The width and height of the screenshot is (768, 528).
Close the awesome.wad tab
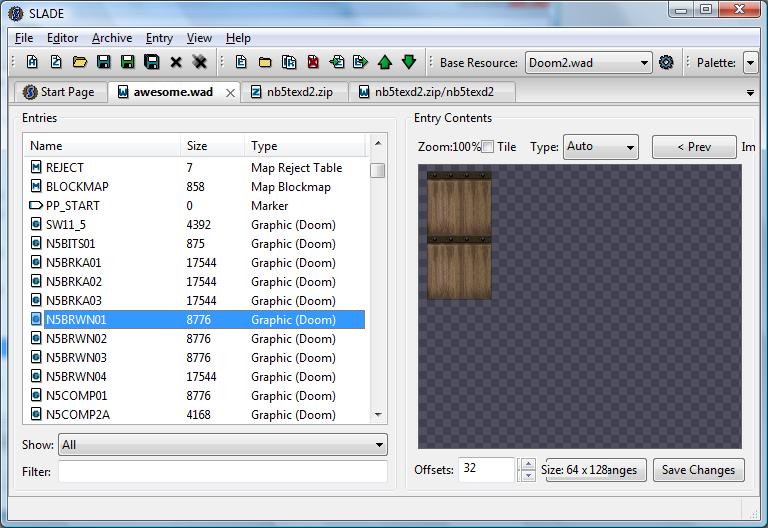(230, 93)
